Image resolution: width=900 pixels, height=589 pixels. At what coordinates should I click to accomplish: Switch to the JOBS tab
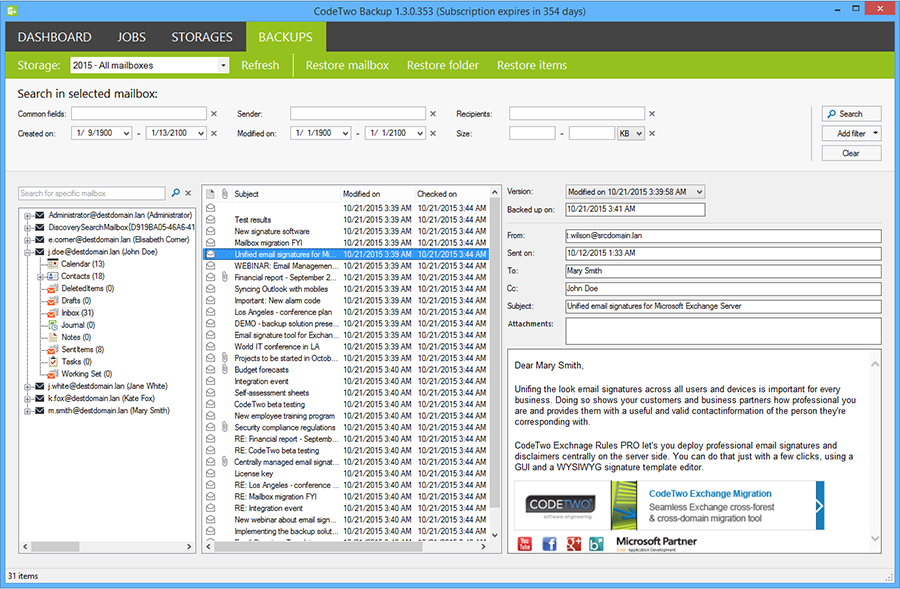131,37
